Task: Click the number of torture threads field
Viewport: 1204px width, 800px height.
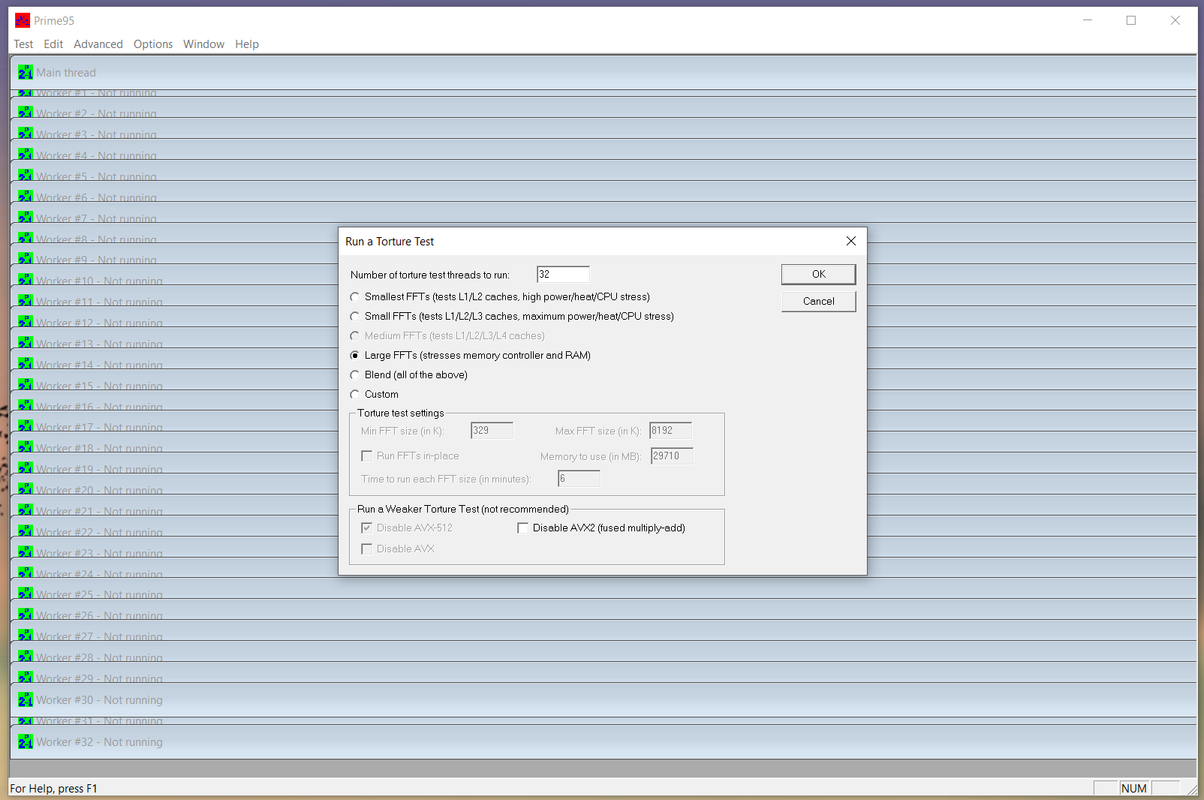Action: click(x=563, y=274)
